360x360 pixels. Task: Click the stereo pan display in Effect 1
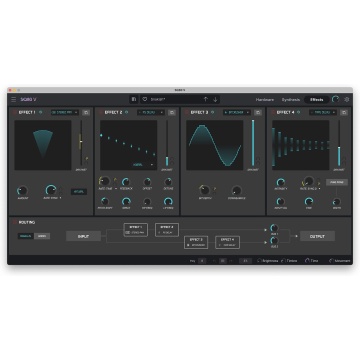(43, 145)
